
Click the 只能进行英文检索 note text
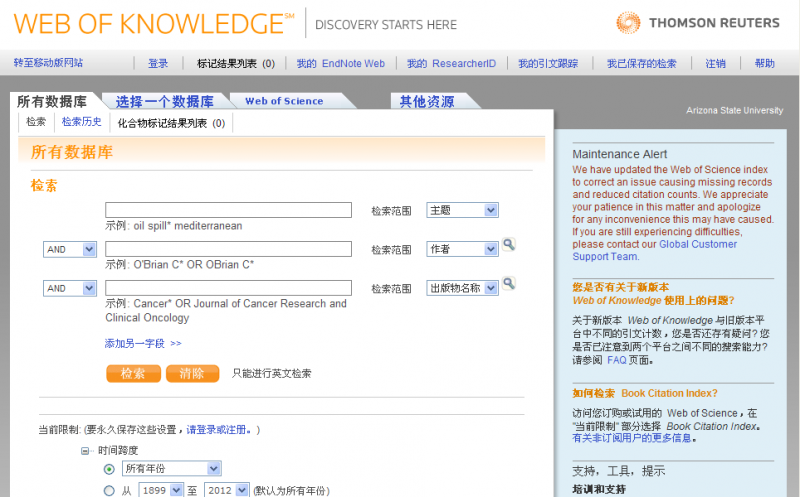[271, 374]
